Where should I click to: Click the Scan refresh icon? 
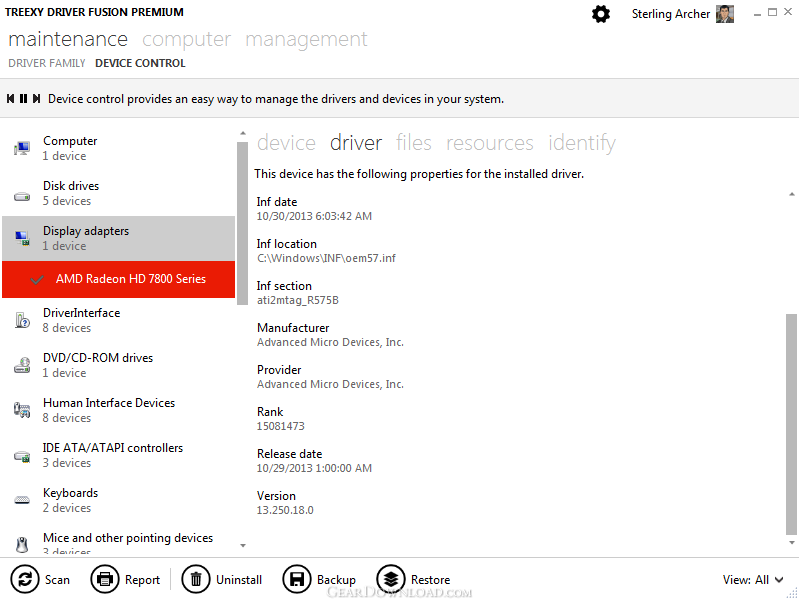(24, 579)
